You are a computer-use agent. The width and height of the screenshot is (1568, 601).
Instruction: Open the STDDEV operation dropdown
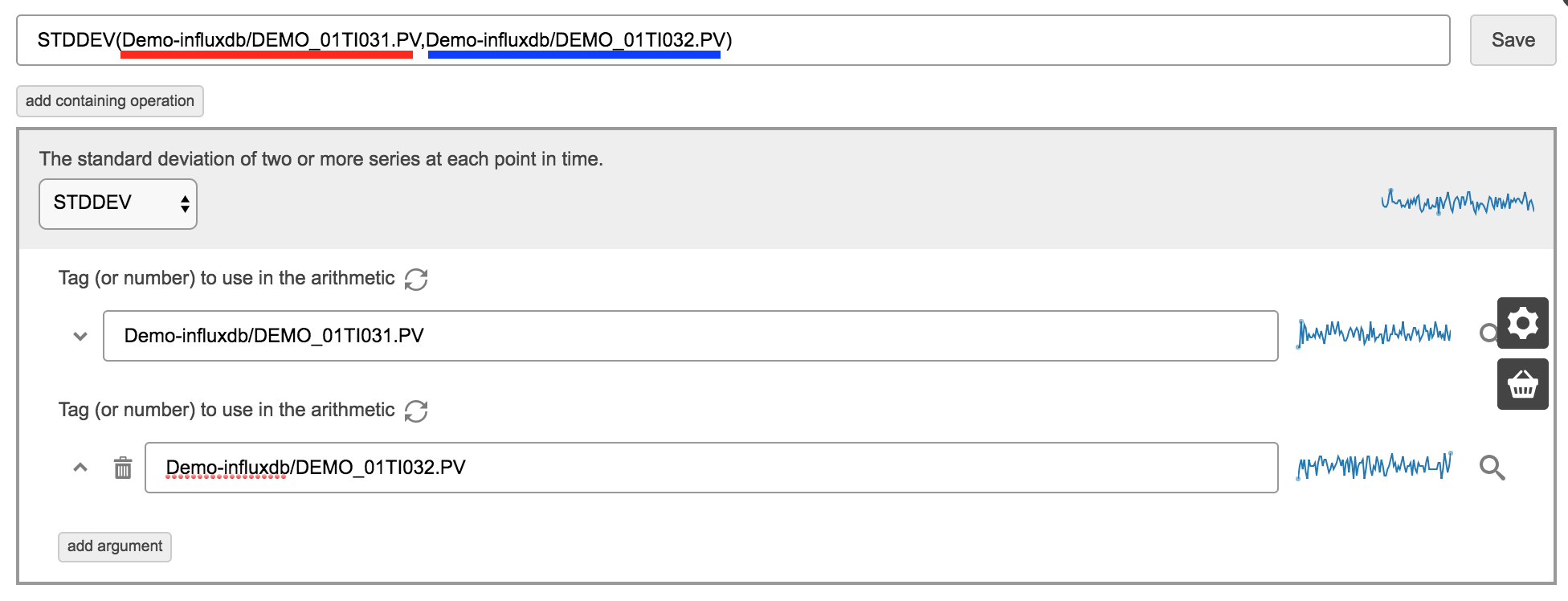point(118,203)
